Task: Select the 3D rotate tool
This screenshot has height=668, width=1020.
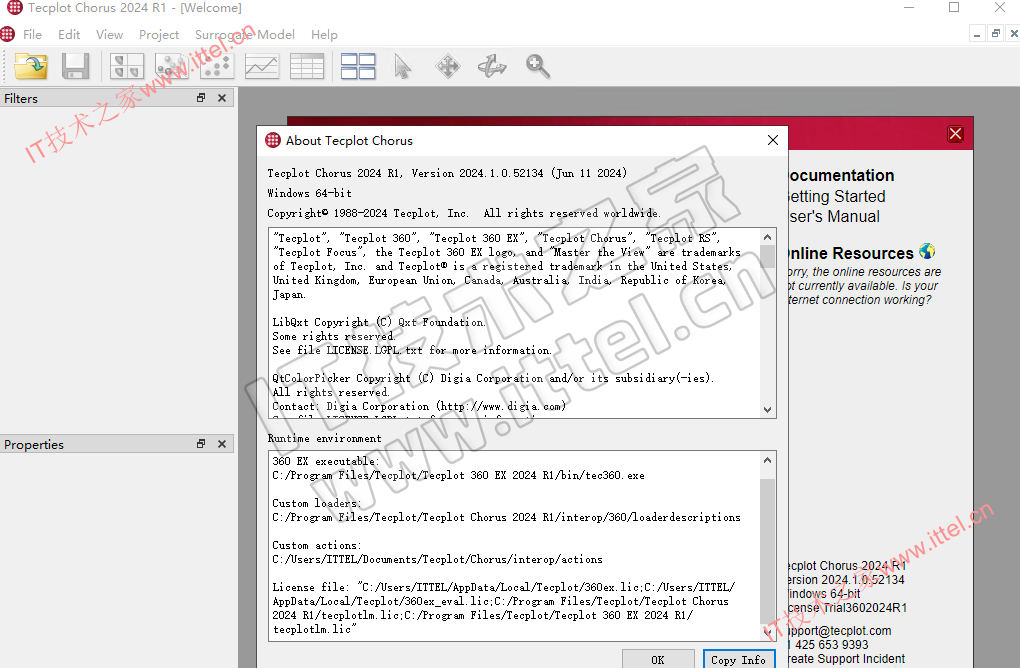Action: pos(492,66)
